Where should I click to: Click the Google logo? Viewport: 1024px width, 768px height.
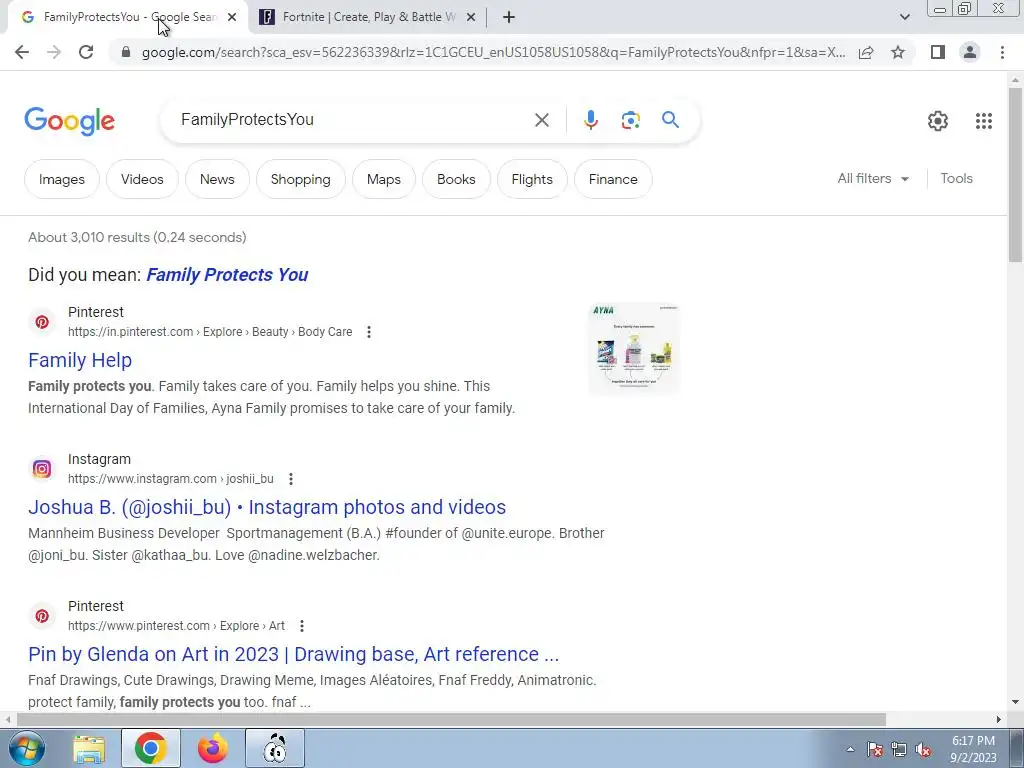click(70, 121)
